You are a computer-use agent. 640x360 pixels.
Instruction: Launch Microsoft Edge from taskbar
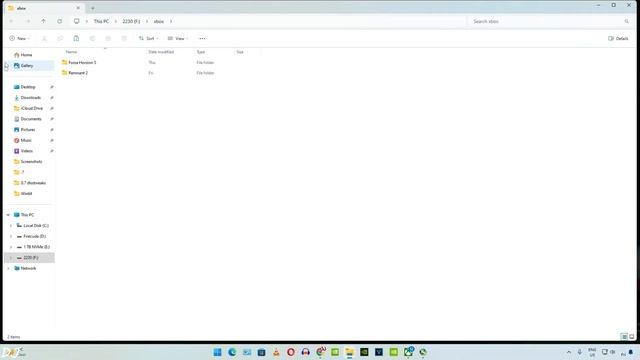click(232, 352)
